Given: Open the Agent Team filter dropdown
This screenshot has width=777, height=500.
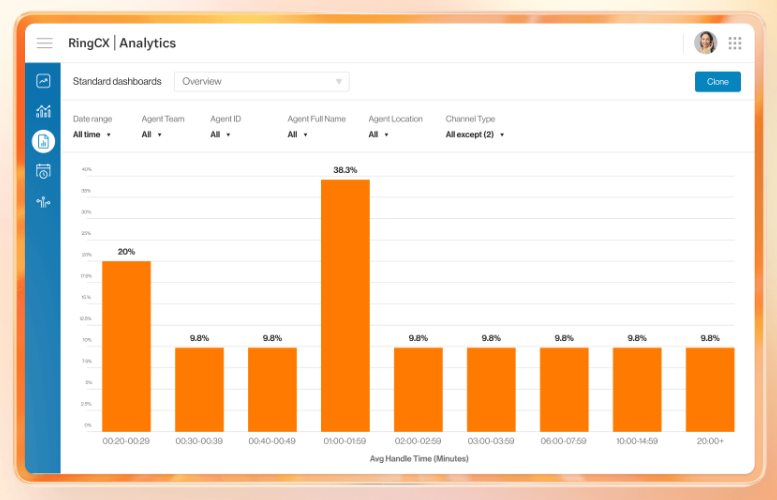Looking at the screenshot, I should point(151,134).
